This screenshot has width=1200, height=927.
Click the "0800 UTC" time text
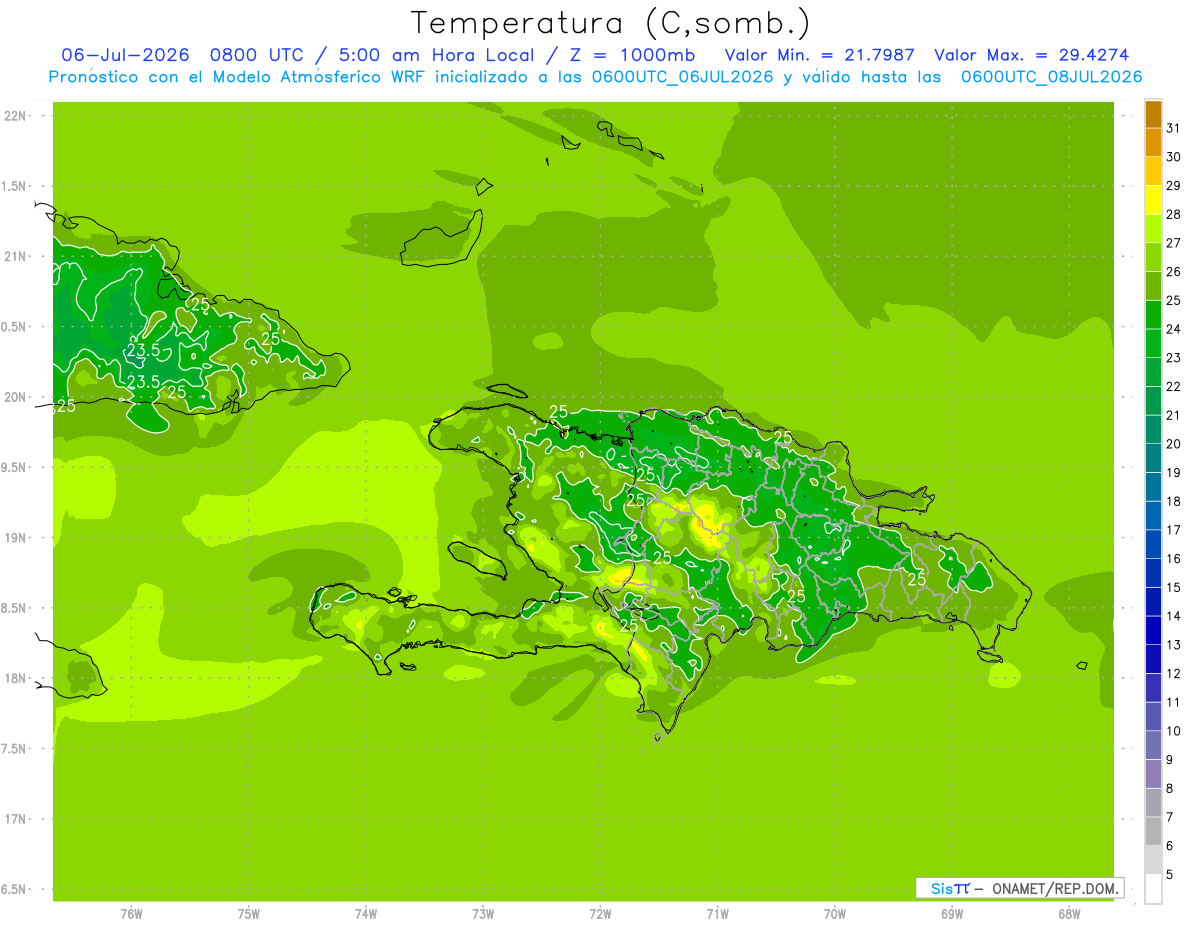point(256,55)
